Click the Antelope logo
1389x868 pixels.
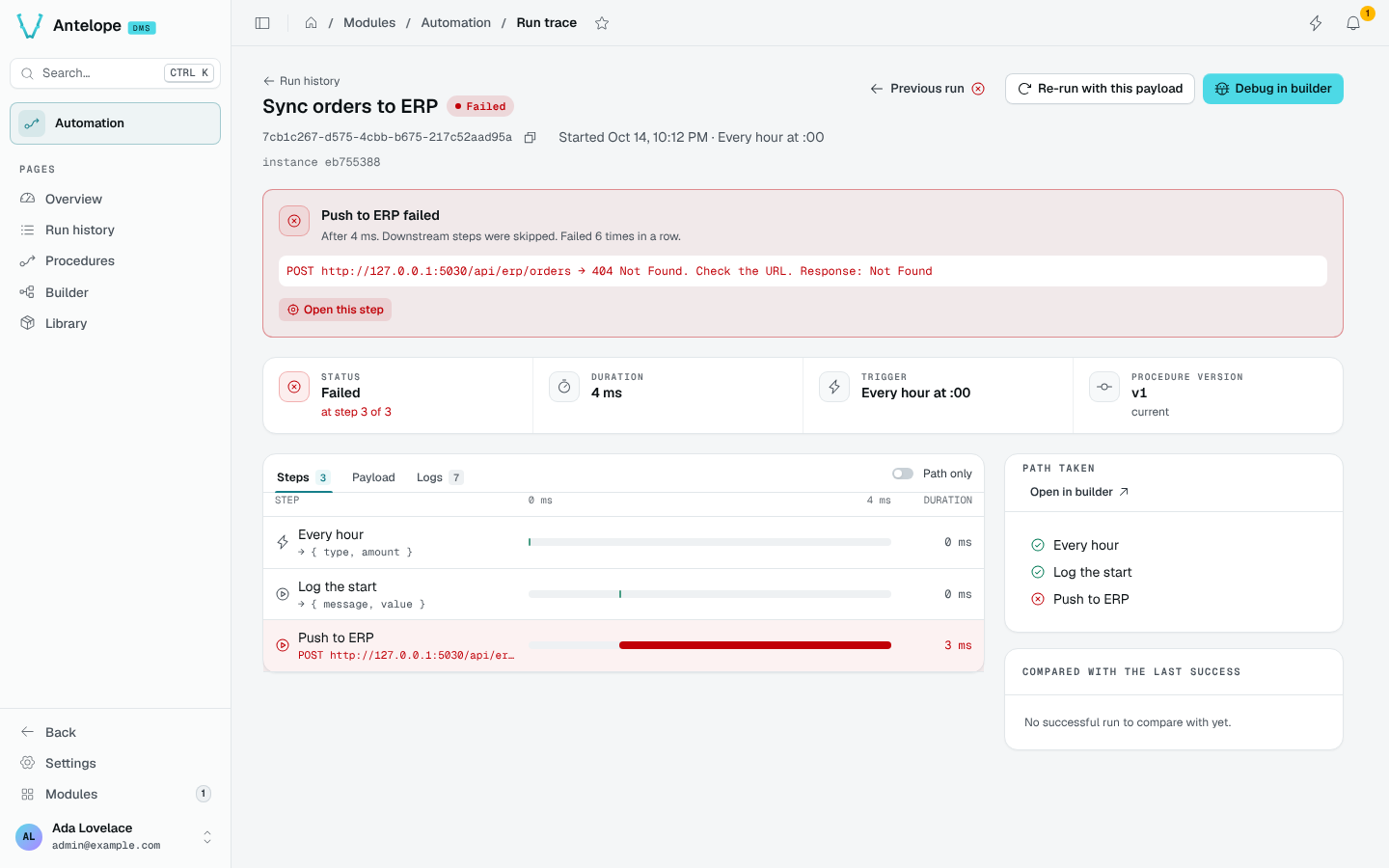(x=30, y=26)
